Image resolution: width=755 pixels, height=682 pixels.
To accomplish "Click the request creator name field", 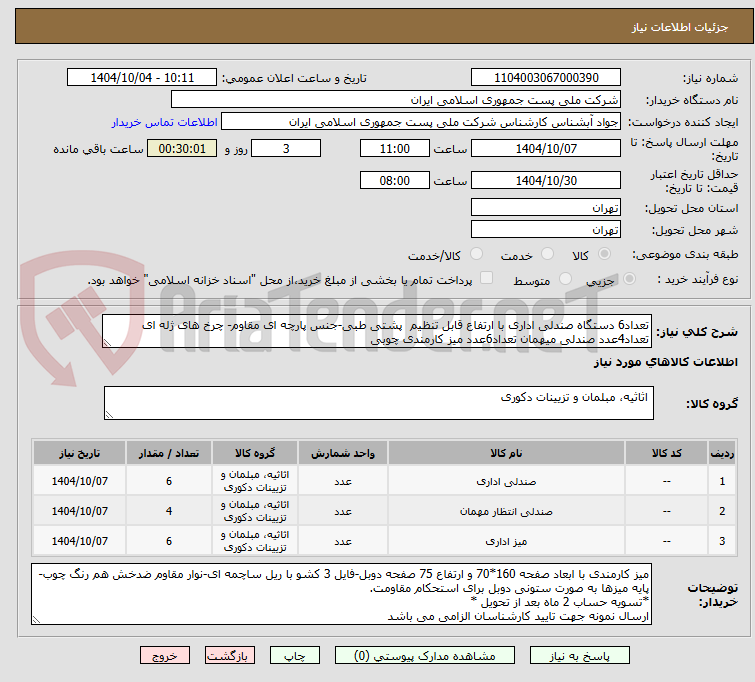I will (x=421, y=122).
